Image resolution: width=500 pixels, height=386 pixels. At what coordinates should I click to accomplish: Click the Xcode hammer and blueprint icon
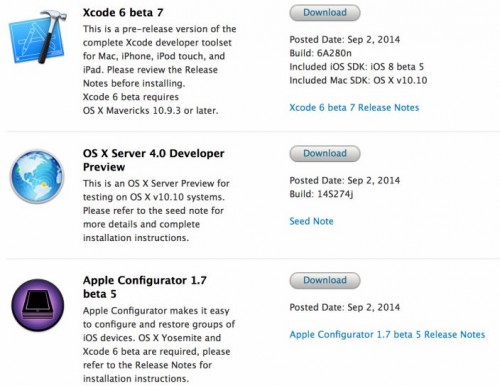point(37,37)
